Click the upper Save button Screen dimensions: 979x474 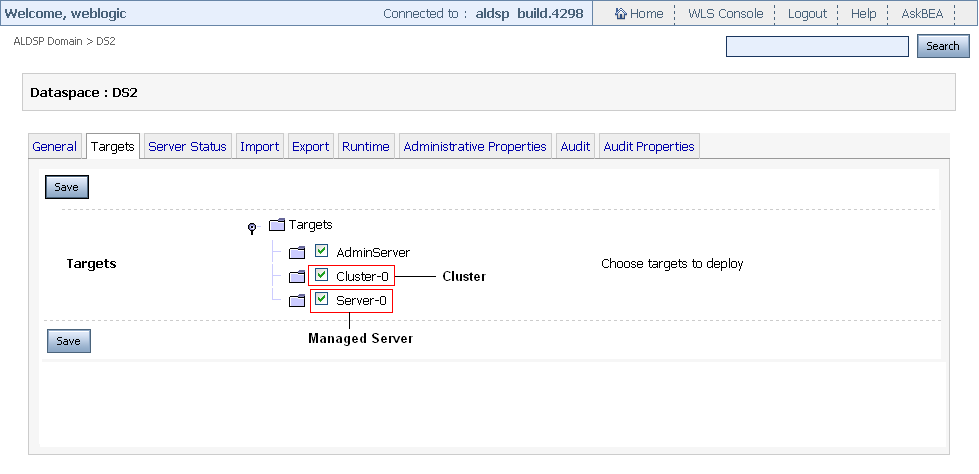point(67,187)
